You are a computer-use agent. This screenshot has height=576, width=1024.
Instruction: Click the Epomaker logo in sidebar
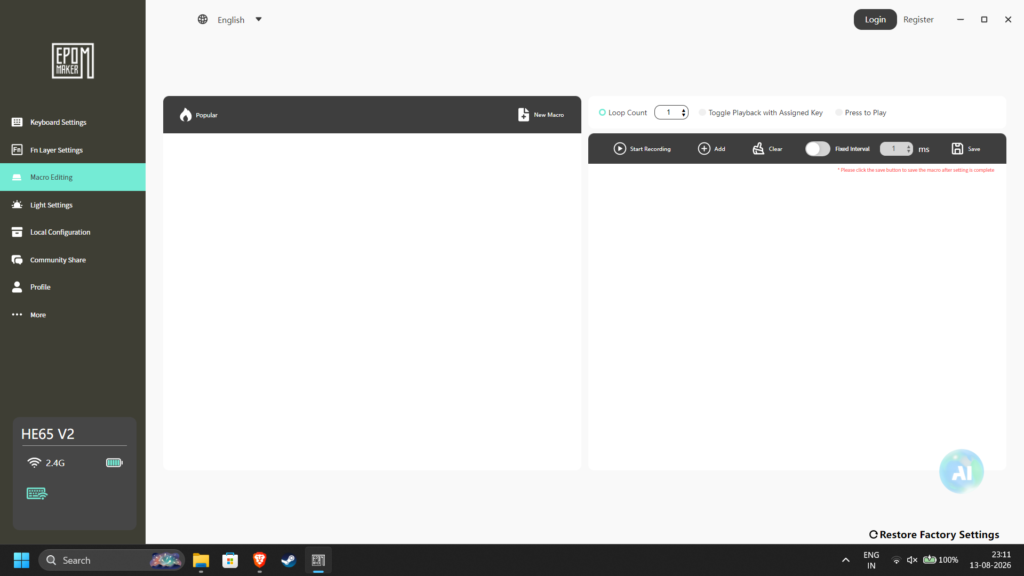point(72,61)
